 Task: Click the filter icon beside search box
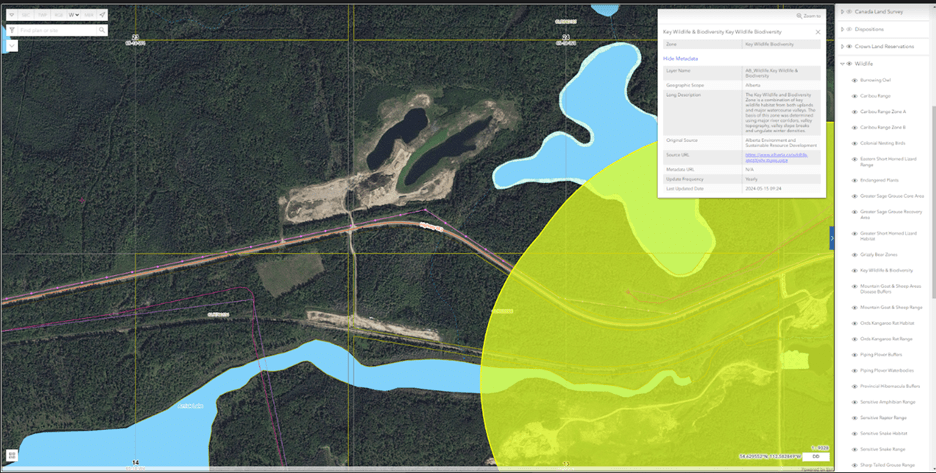[x=12, y=31]
